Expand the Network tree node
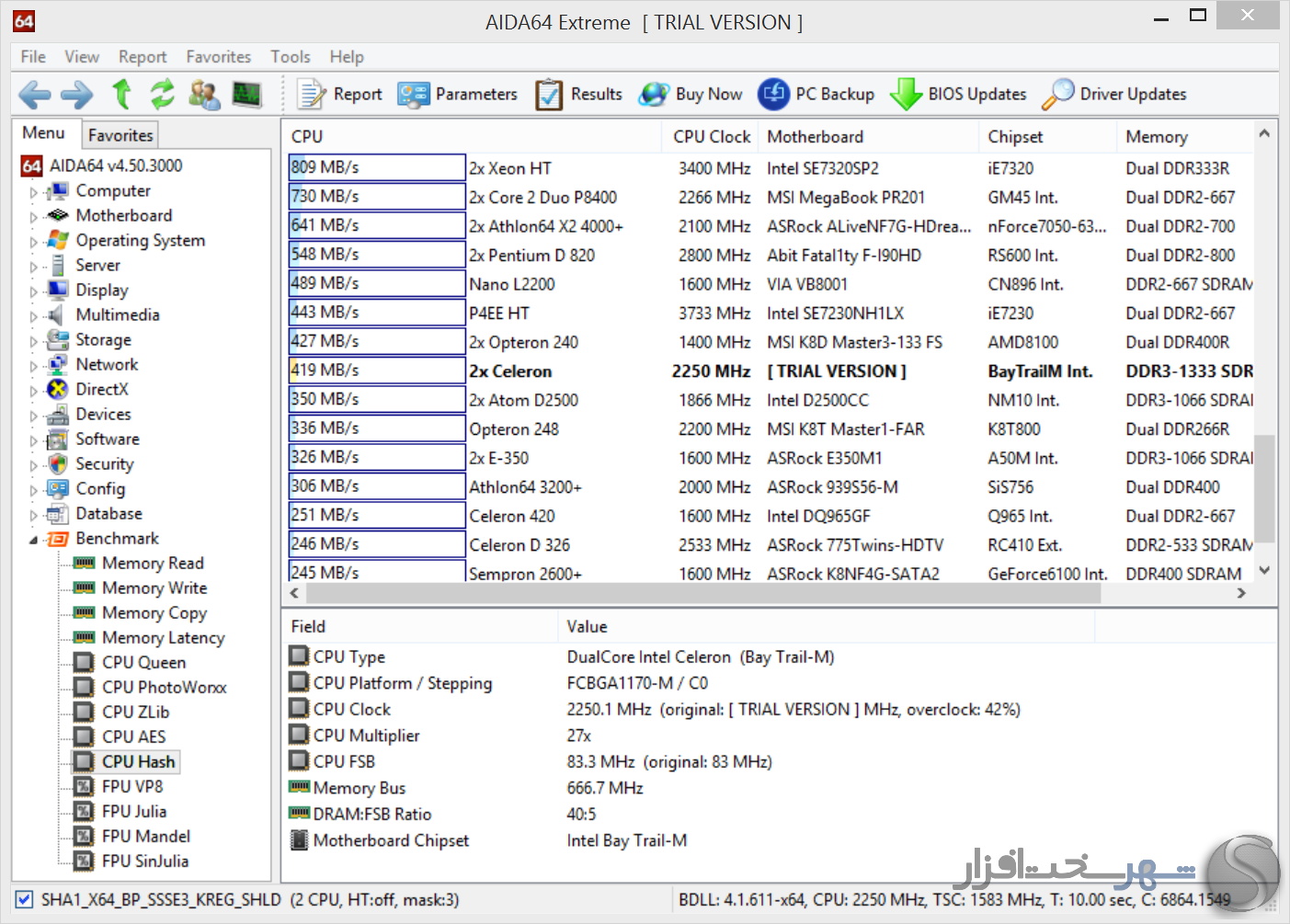This screenshot has width=1290, height=924. coord(34,366)
